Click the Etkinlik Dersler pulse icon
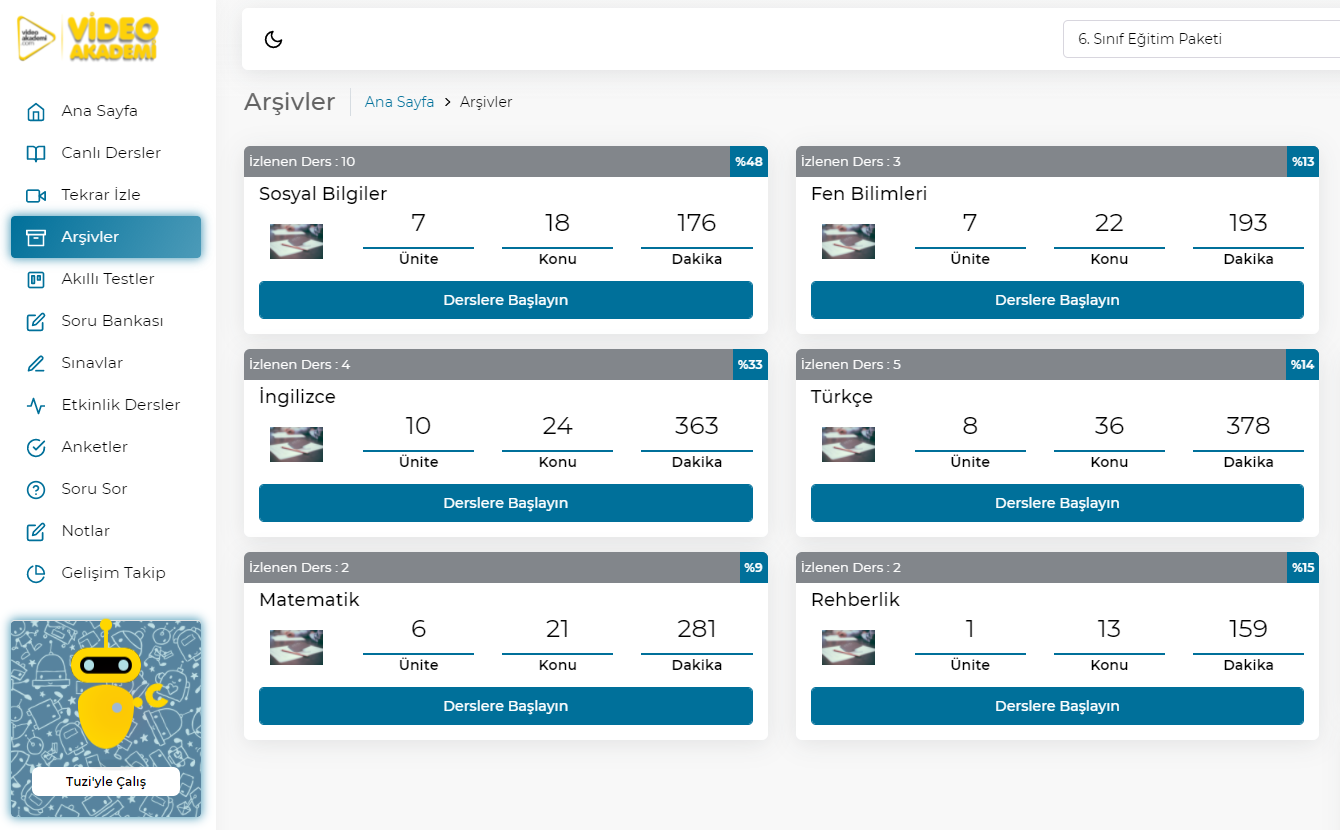The image size is (1340, 830). click(36, 405)
